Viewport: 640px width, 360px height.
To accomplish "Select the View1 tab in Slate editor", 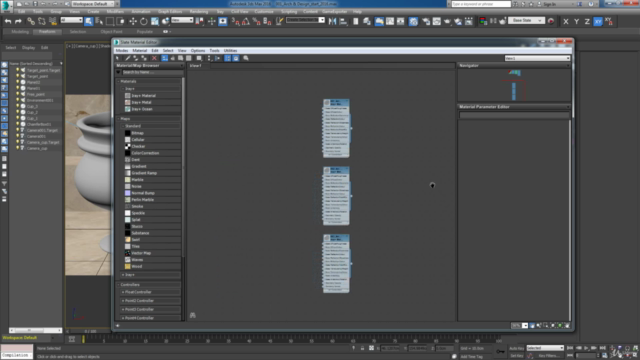I will click(x=196, y=66).
